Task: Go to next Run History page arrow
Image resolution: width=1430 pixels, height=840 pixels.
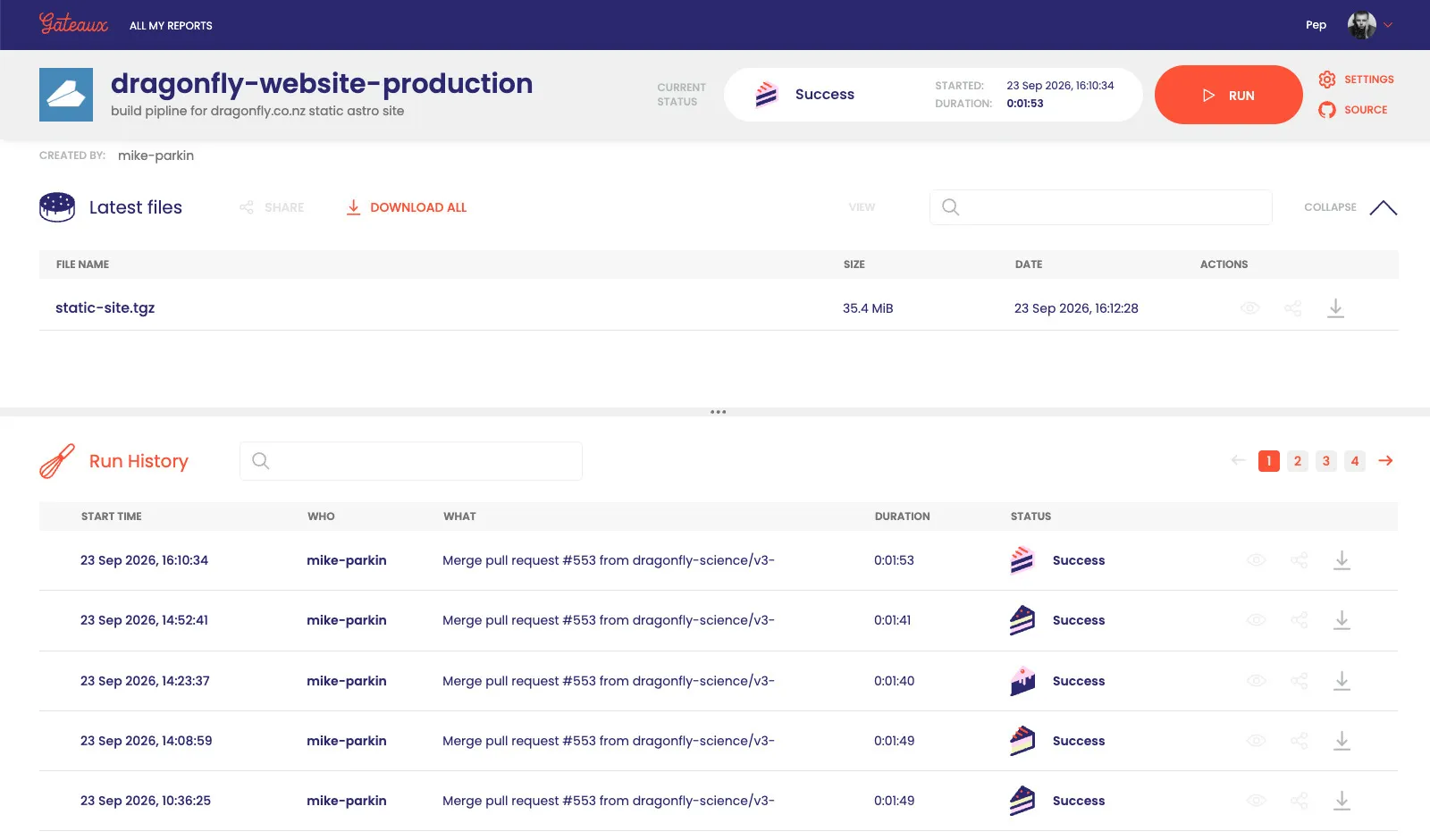Action: coord(1385,460)
